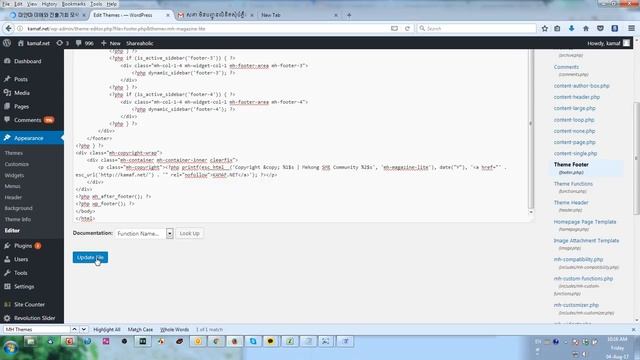Screen dimensions: 640x360
Task: Click the browser home icon
Action: click(586, 28)
